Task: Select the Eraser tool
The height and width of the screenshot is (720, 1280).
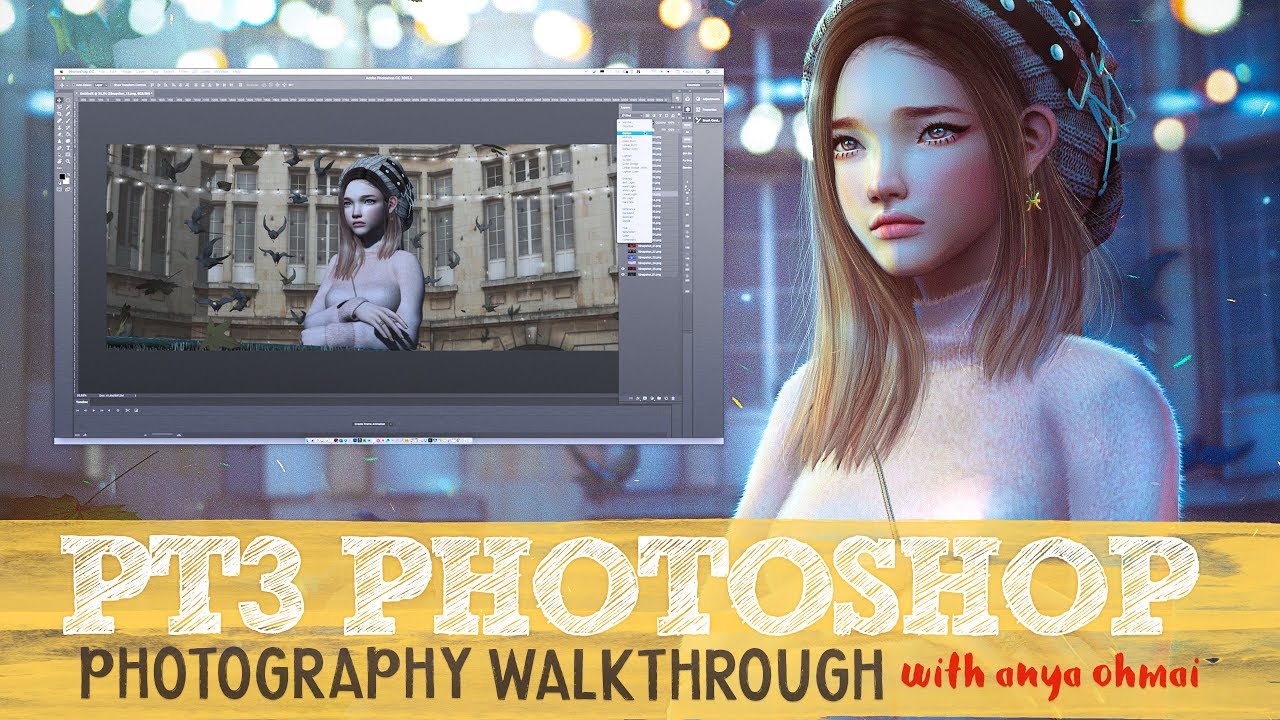Action: [x=59, y=135]
